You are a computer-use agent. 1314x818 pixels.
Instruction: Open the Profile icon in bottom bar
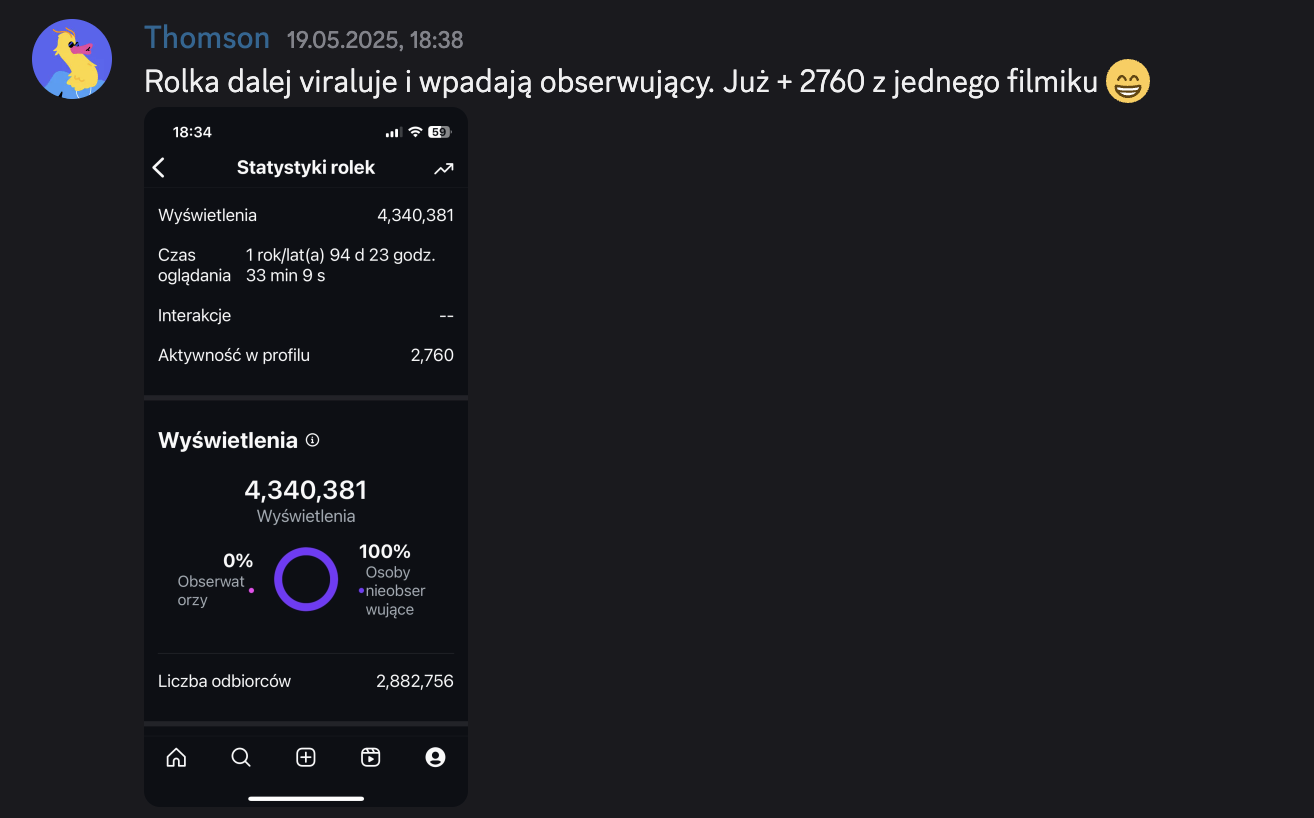click(435, 757)
